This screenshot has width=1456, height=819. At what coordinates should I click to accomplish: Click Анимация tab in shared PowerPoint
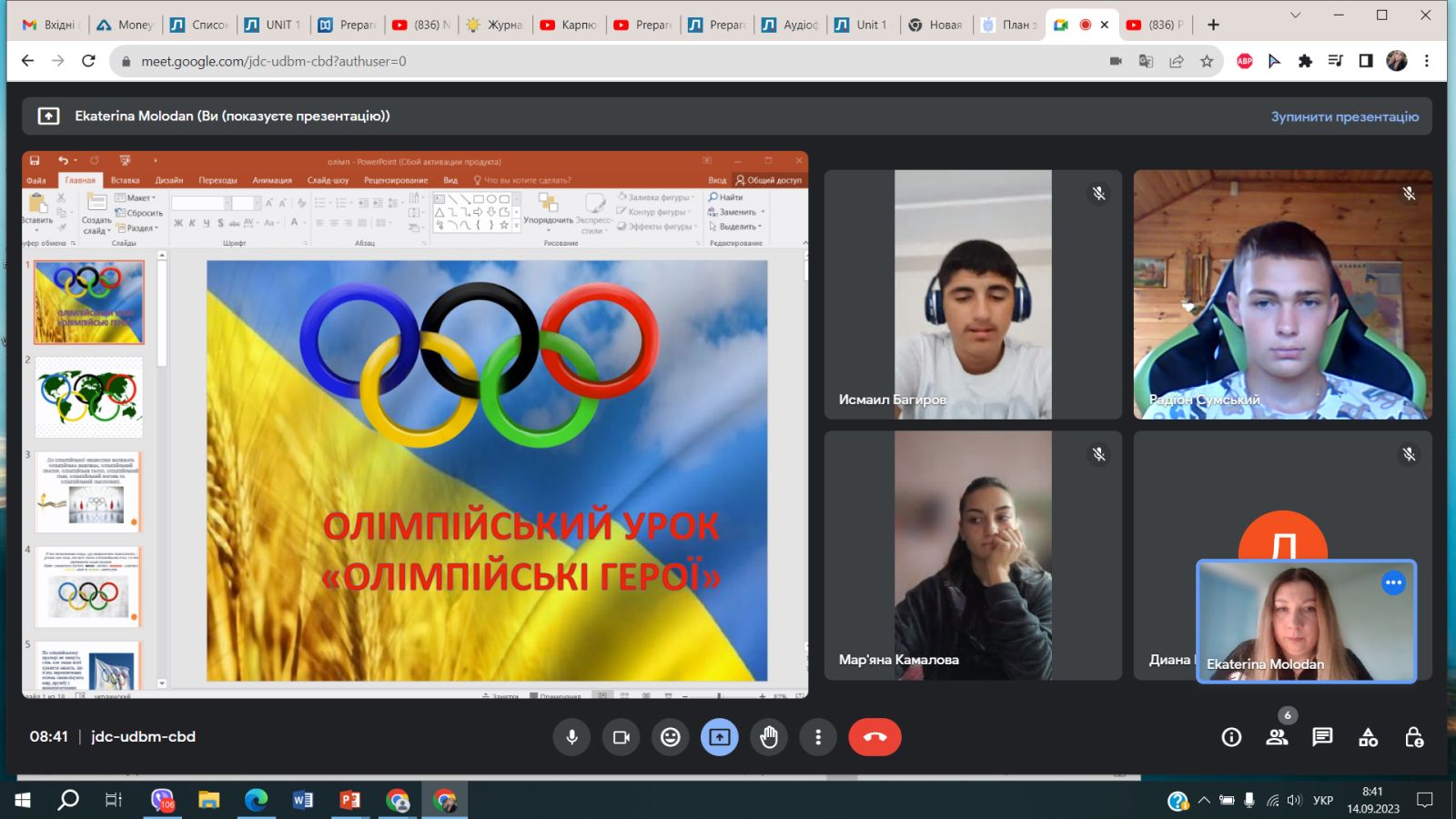272,180
